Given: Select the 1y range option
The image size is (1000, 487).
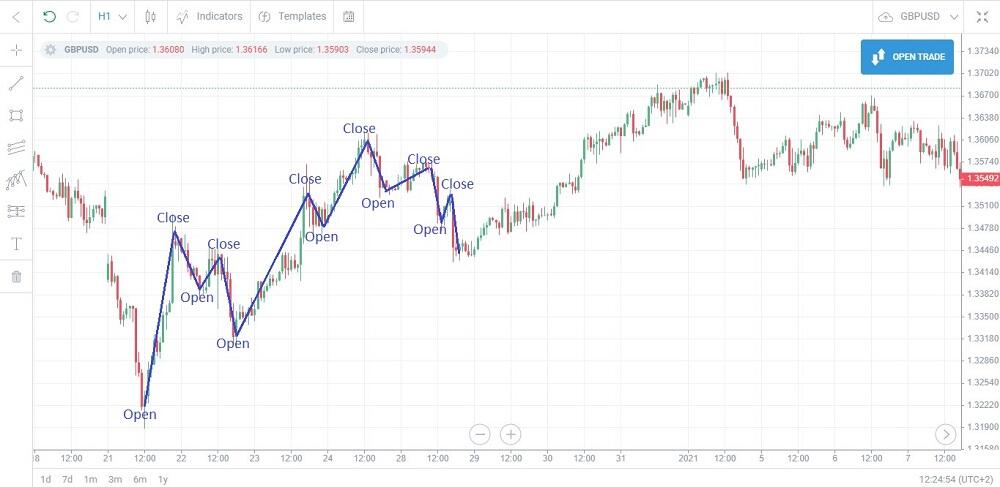Looking at the screenshot, I should click(x=163, y=479).
